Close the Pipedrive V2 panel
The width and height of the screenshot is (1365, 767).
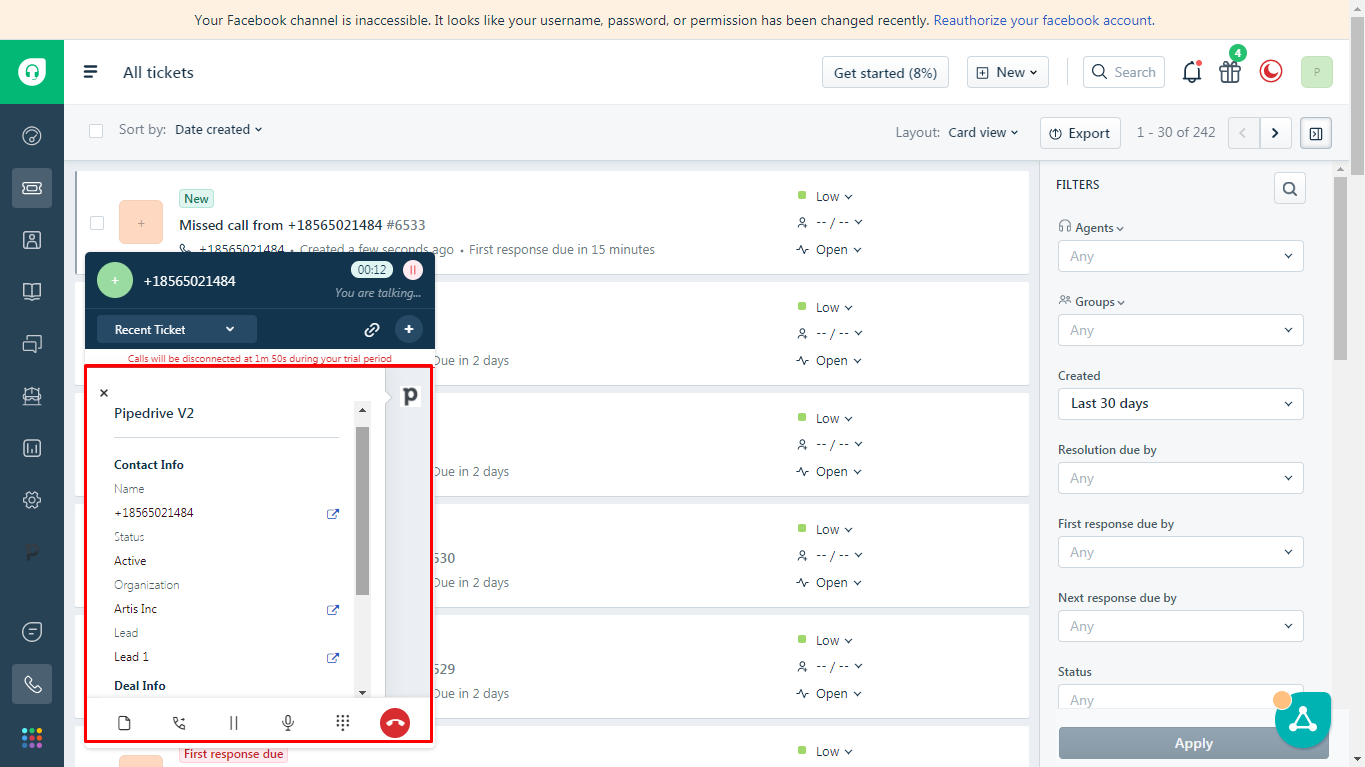tap(104, 393)
